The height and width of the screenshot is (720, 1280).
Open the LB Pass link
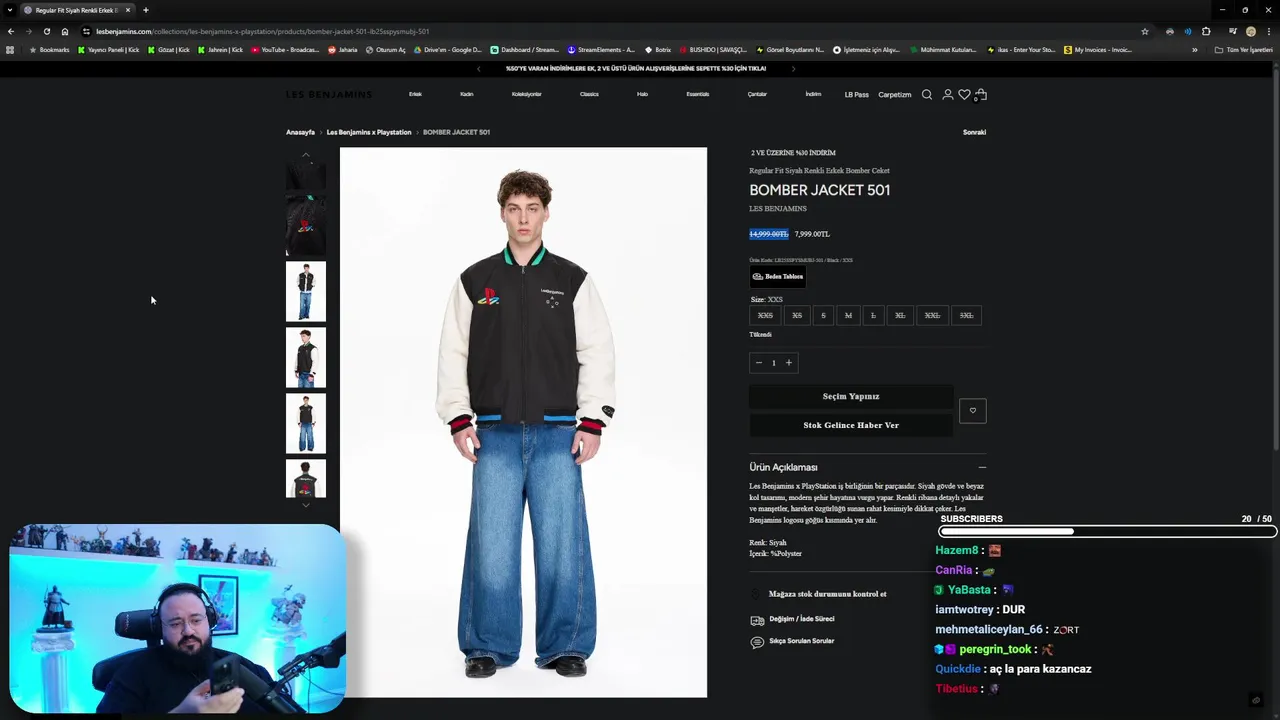pos(856,95)
